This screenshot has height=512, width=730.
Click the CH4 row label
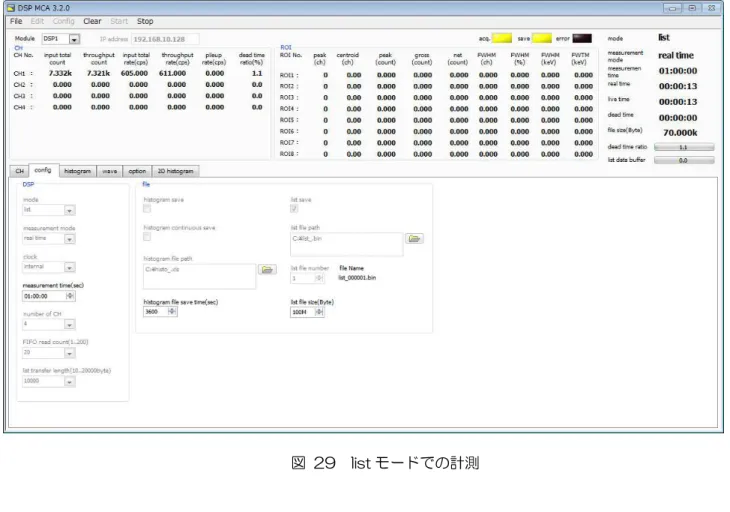pos(23,108)
